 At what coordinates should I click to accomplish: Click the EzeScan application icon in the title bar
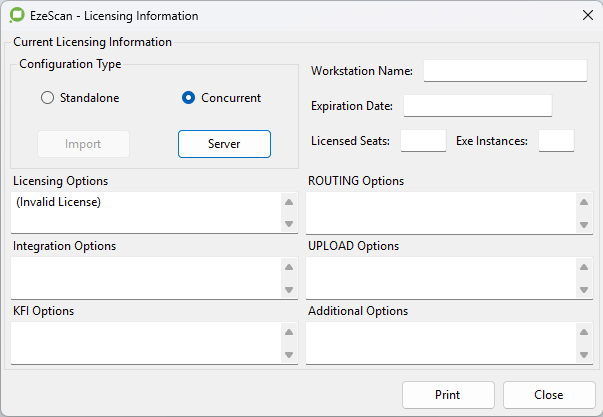tap(17, 15)
